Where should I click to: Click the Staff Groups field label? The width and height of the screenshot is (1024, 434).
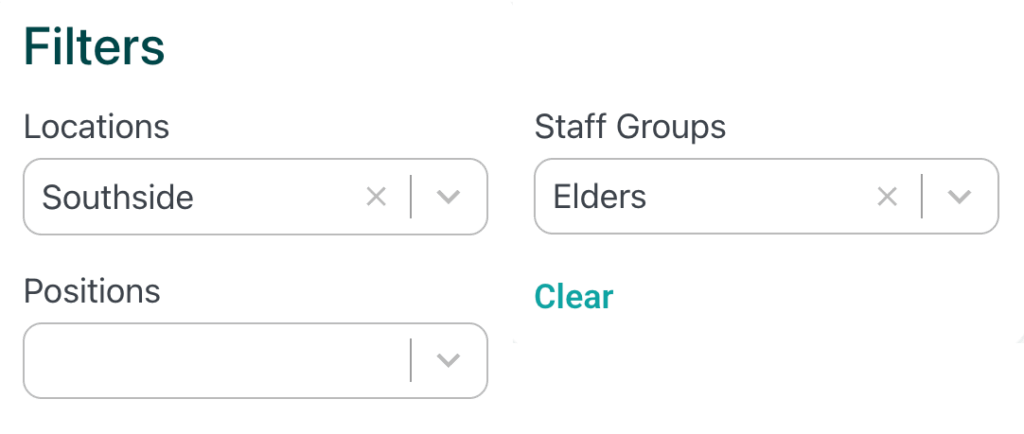[x=630, y=127]
